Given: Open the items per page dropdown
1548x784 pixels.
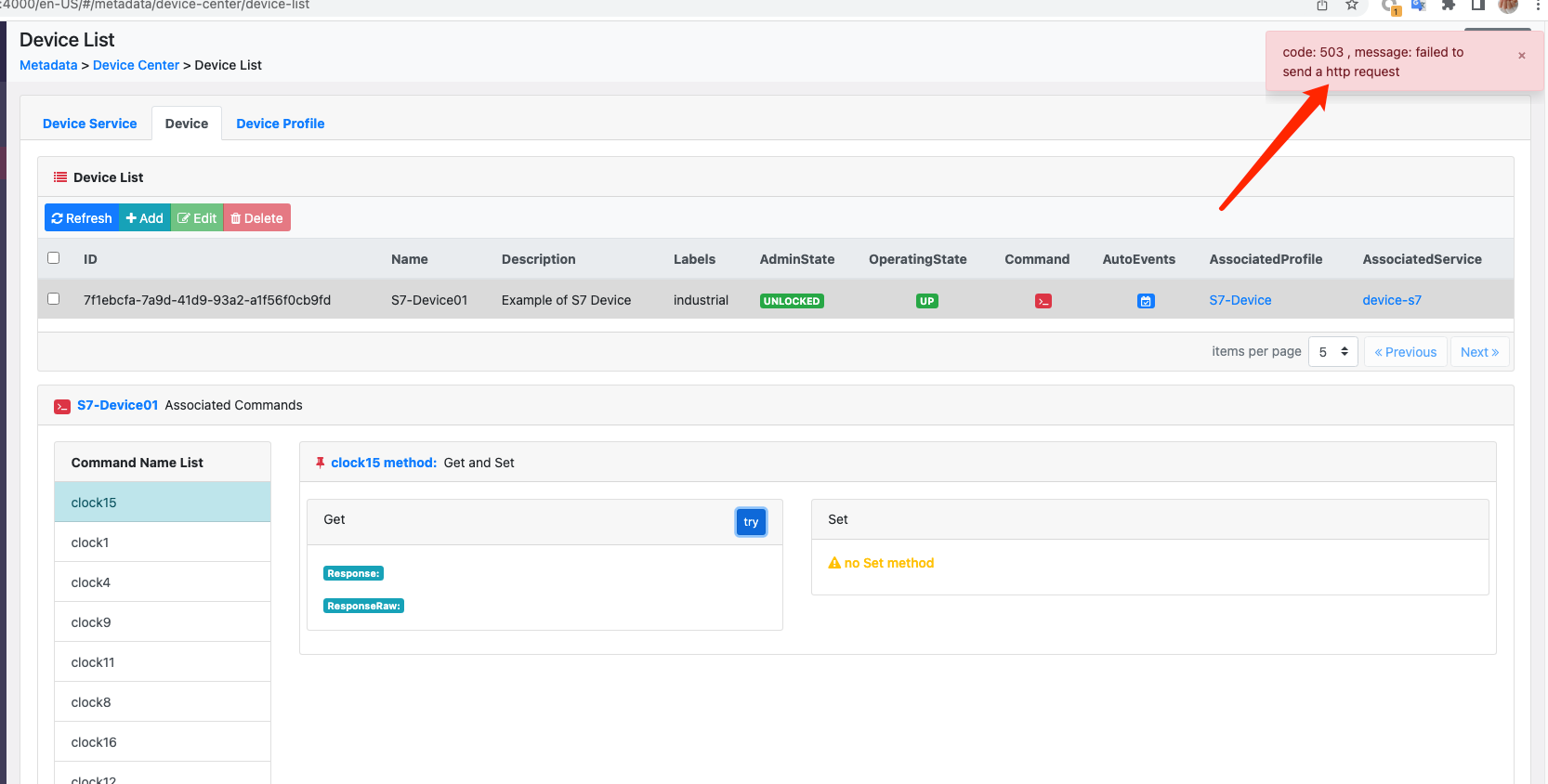Looking at the screenshot, I should coord(1332,352).
